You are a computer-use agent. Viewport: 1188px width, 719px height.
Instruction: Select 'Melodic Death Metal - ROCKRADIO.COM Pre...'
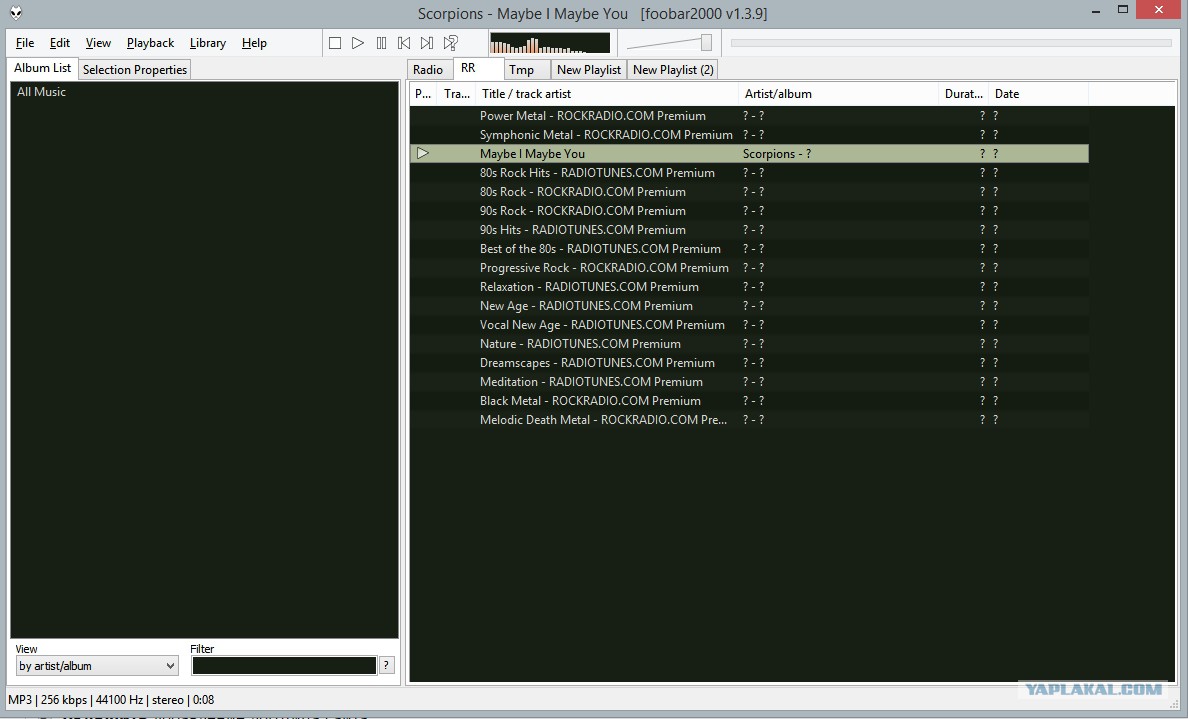point(749,419)
